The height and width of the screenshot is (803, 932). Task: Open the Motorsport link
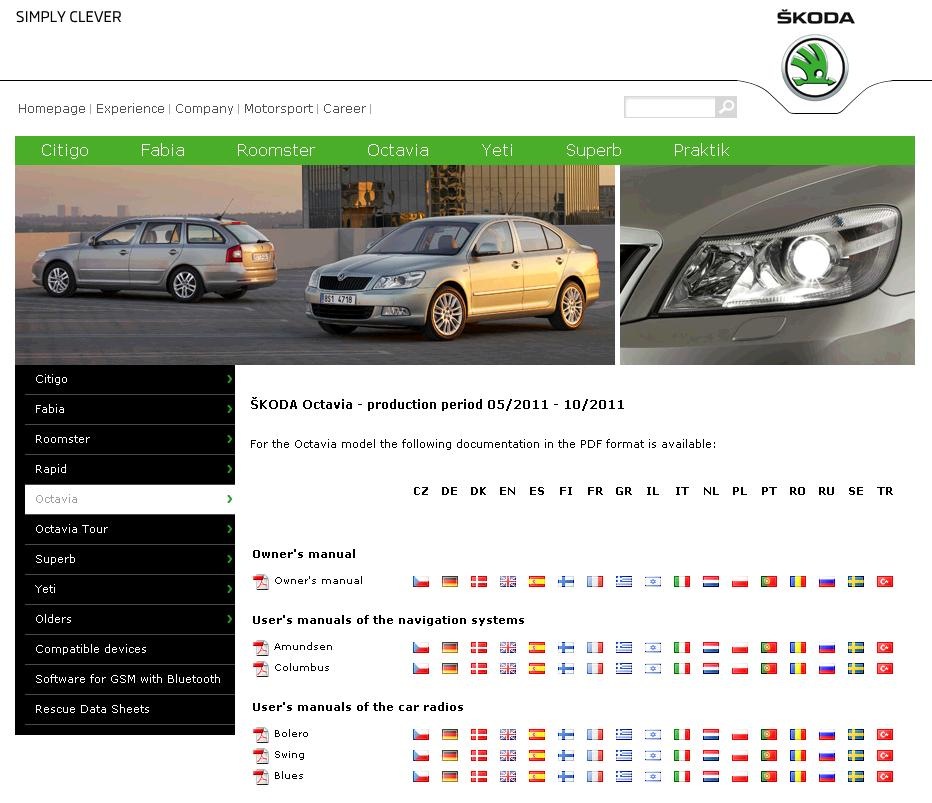pos(278,109)
